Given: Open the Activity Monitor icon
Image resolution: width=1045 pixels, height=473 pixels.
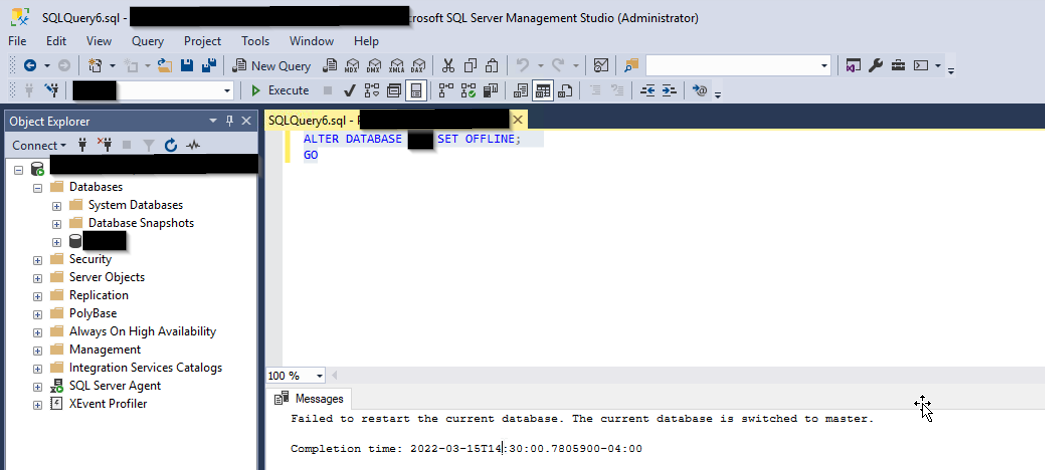Looking at the screenshot, I should click(x=601, y=65).
